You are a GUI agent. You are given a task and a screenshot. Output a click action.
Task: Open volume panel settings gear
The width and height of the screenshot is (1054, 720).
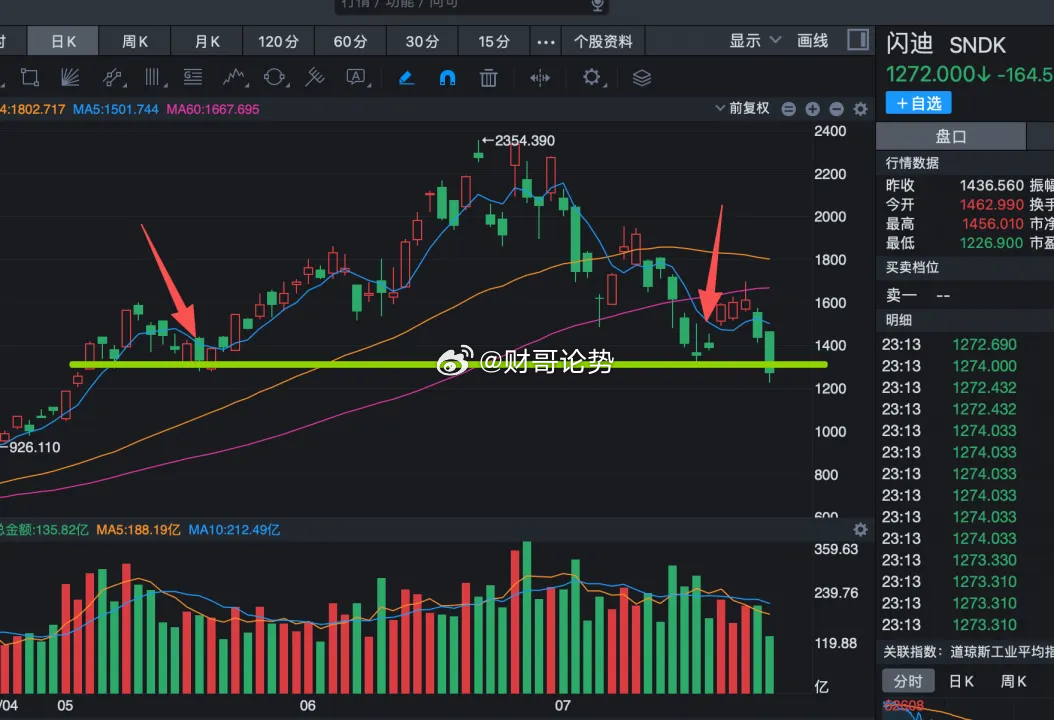[x=860, y=529]
